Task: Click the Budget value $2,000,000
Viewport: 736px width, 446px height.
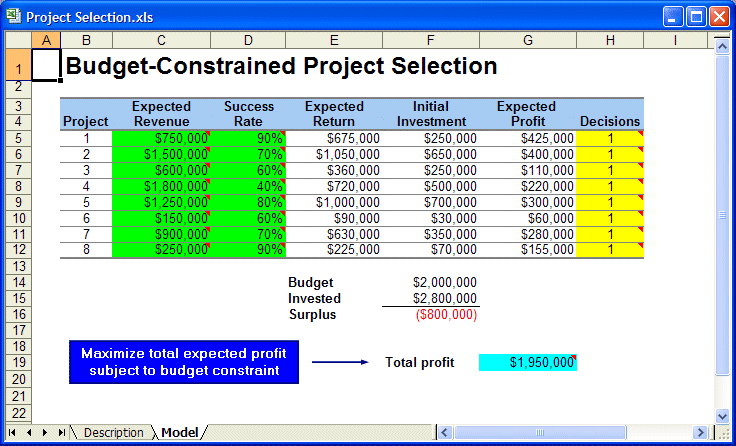Action: (x=445, y=282)
